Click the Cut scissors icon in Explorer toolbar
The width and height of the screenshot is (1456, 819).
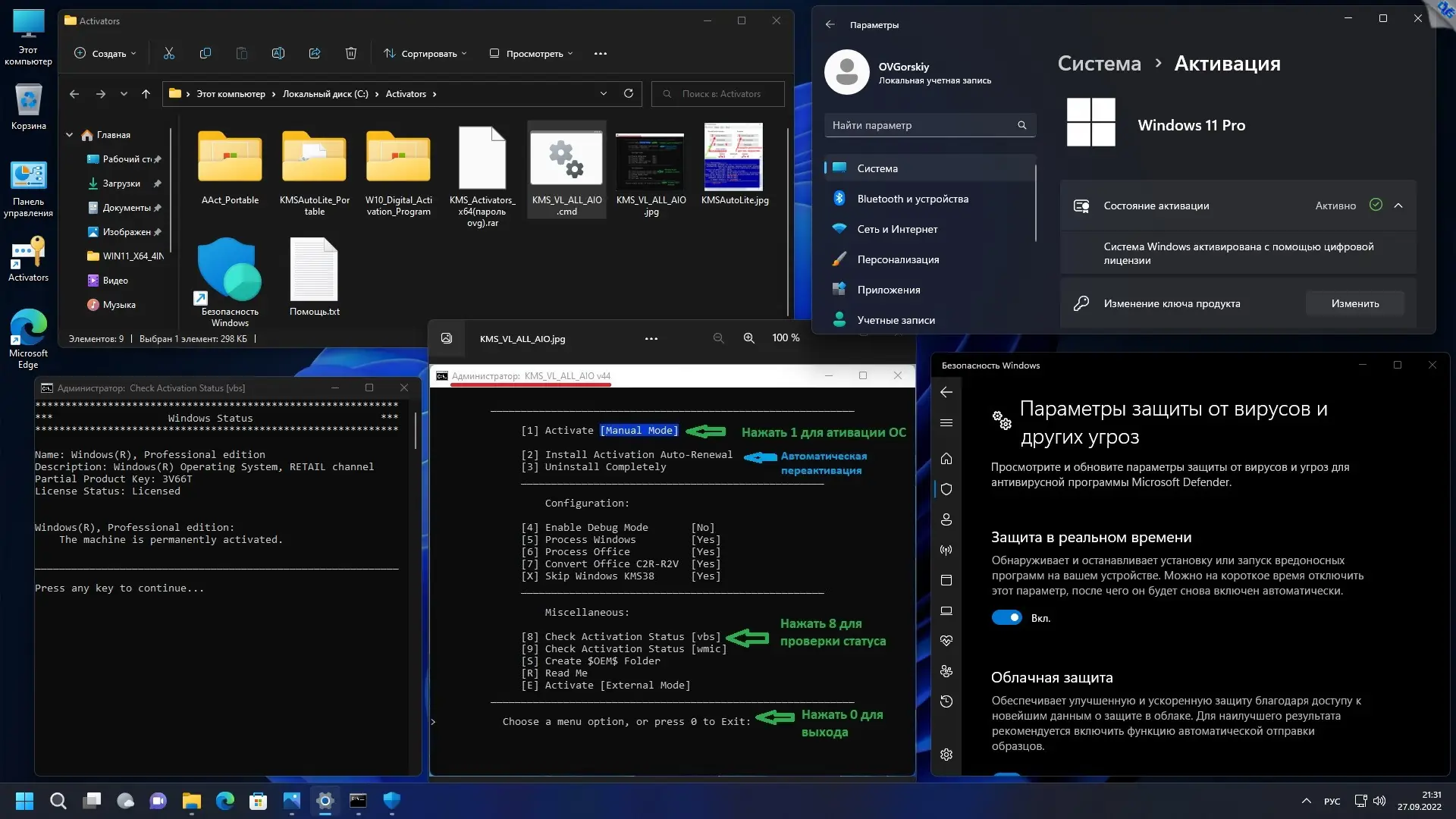point(168,54)
